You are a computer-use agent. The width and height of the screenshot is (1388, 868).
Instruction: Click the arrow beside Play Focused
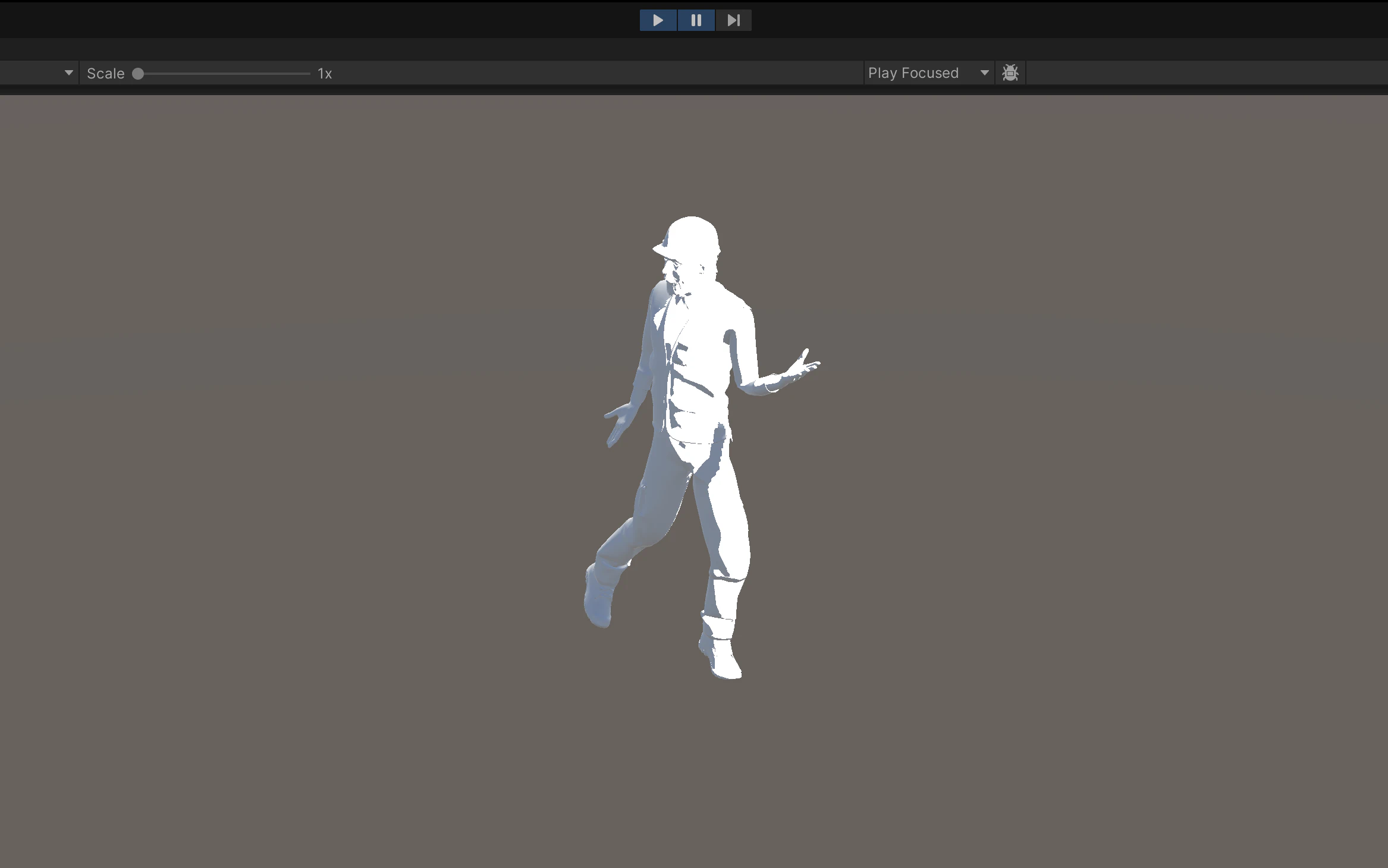[x=984, y=73]
